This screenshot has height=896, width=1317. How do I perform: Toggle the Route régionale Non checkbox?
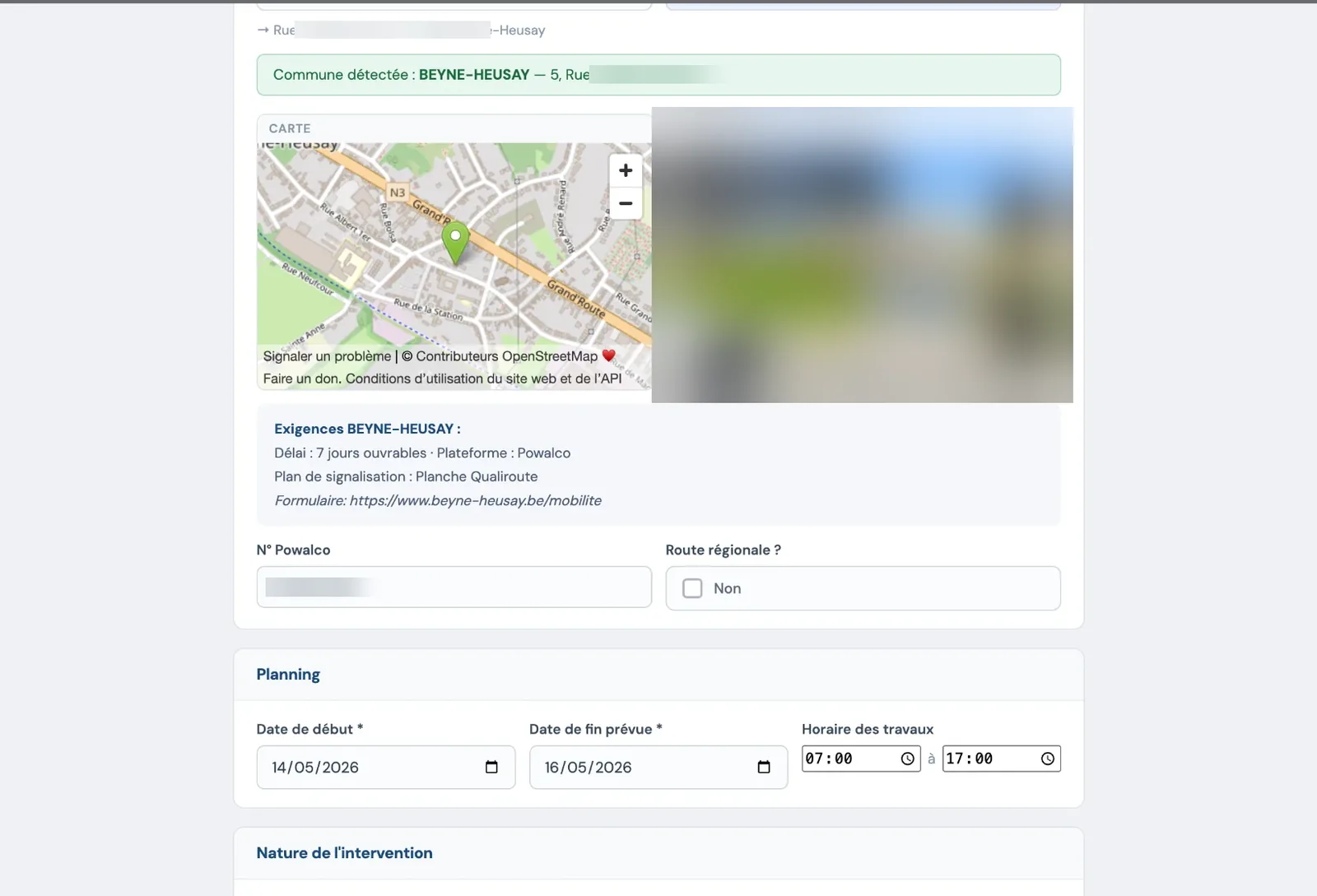[692, 588]
